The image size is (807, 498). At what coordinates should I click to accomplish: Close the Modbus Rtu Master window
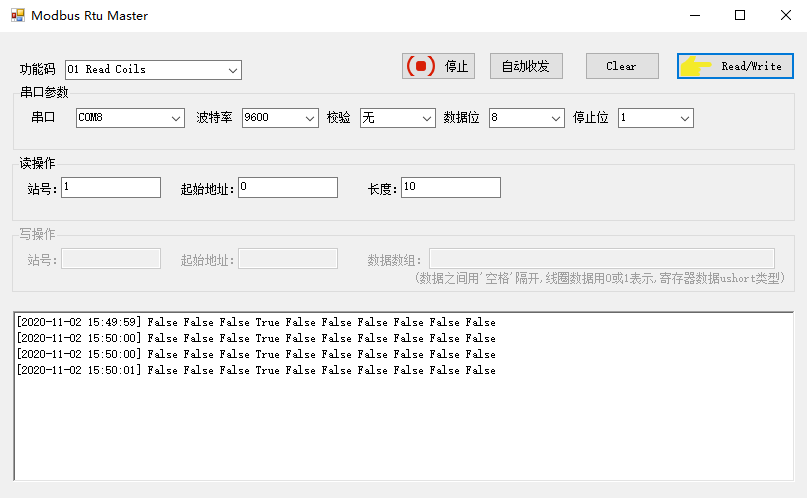tap(785, 15)
